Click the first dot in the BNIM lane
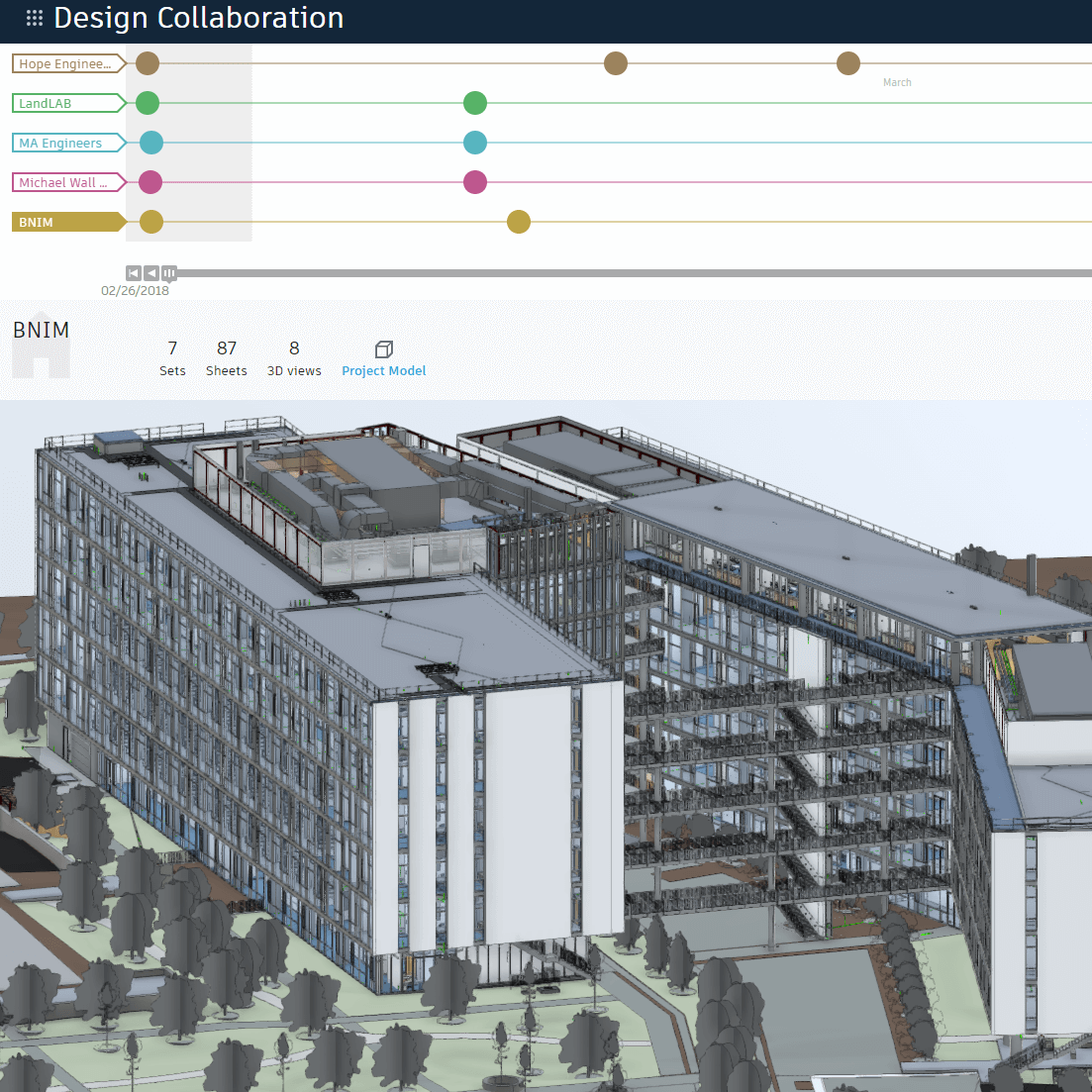 coord(150,221)
